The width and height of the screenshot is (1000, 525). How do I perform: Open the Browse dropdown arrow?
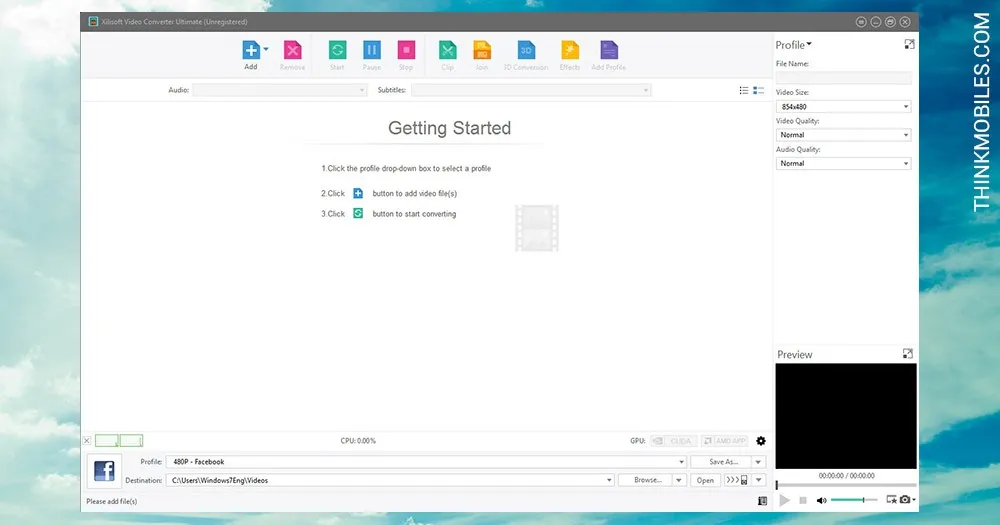tap(679, 480)
